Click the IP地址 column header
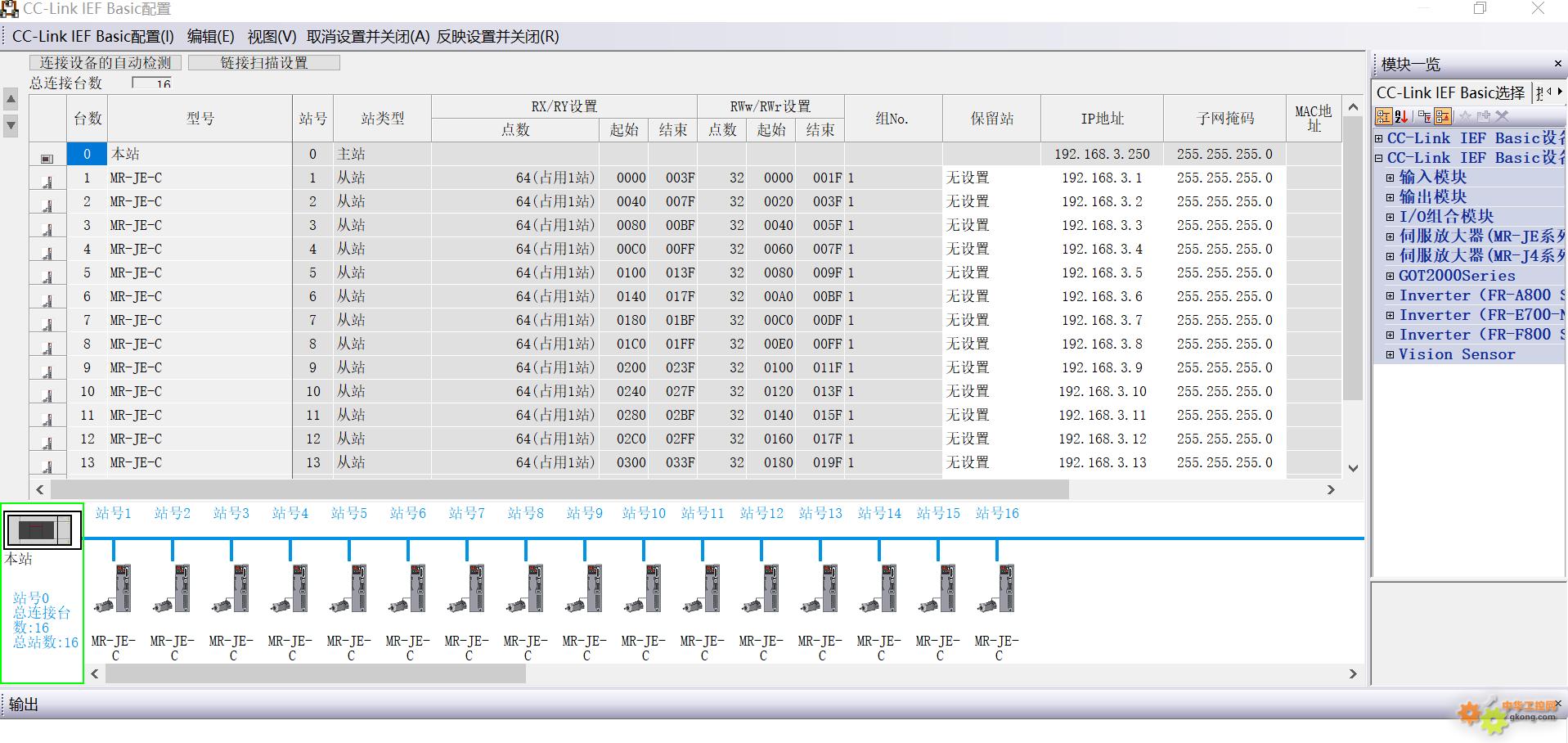The image size is (1568, 743). (x=1102, y=119)
